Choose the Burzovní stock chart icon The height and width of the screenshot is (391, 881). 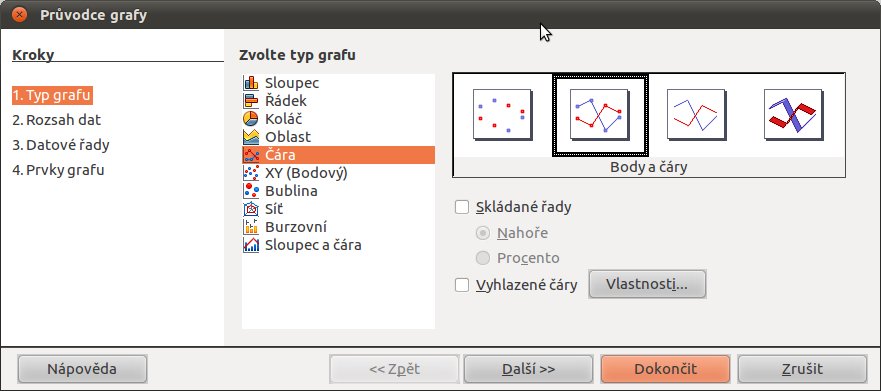251,227
